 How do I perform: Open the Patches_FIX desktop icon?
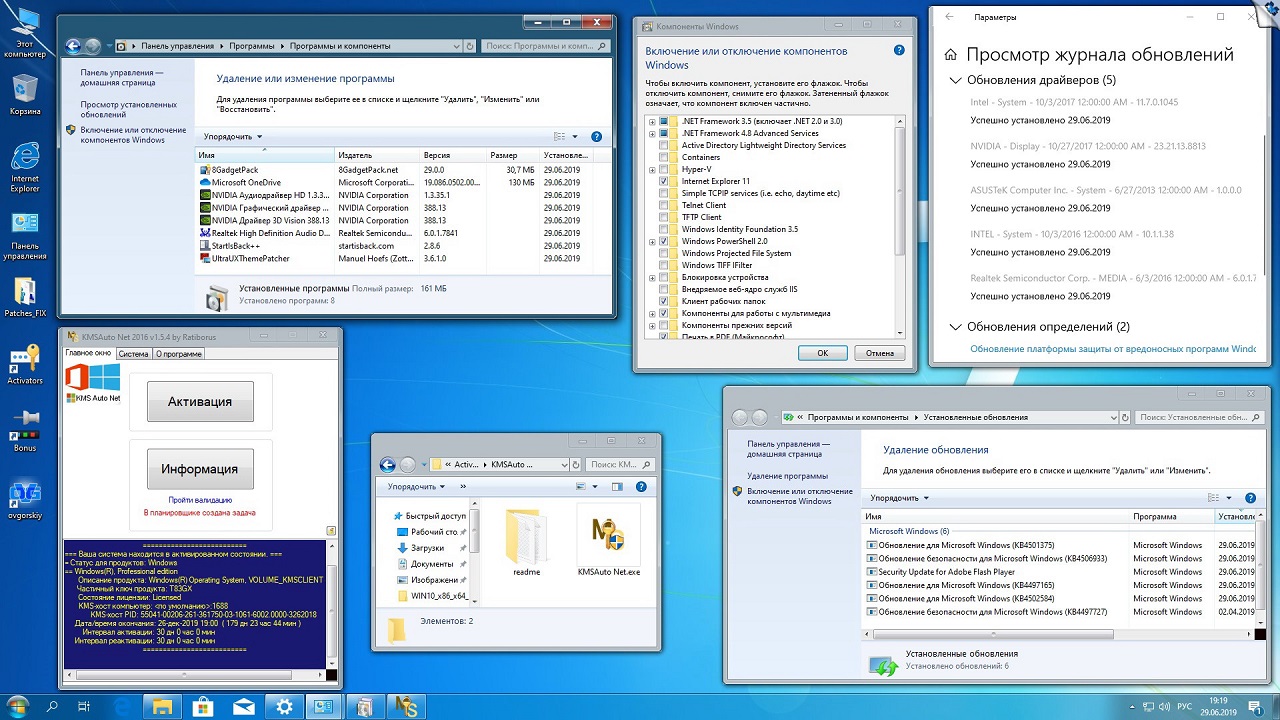point(24,292)
